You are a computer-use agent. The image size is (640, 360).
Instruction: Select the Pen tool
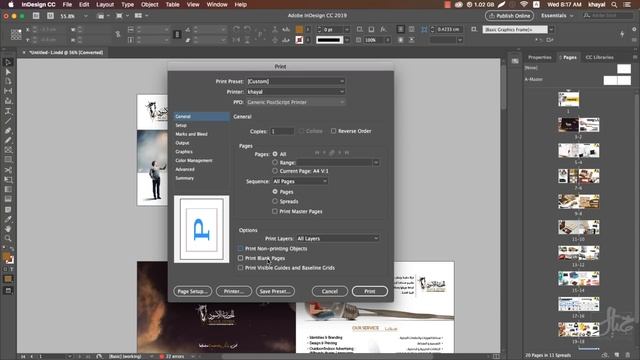tap(8, 131)
